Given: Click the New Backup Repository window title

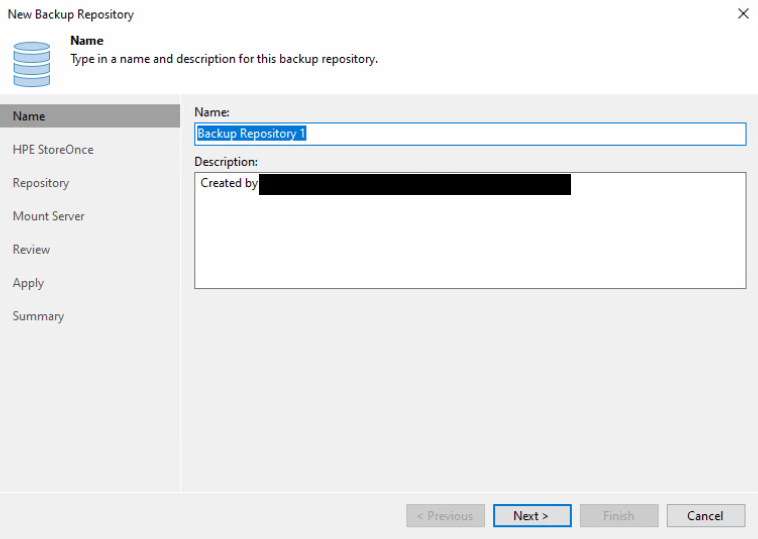Looking at the screenshot, I should point(71,14).
